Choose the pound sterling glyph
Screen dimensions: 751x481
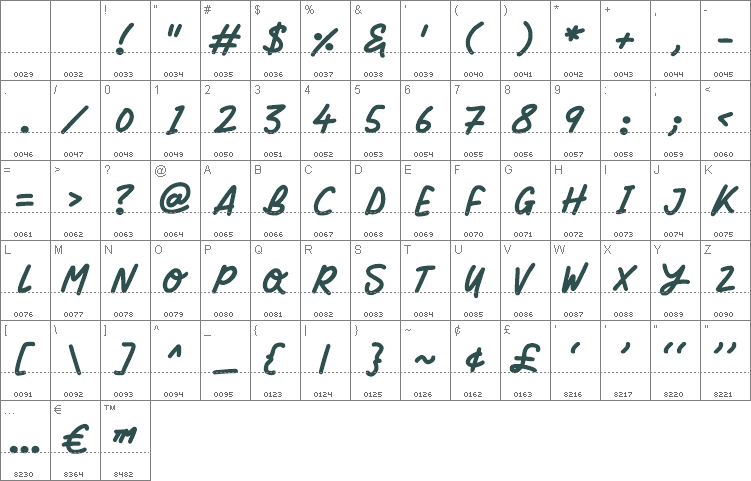tap(525, 360)
